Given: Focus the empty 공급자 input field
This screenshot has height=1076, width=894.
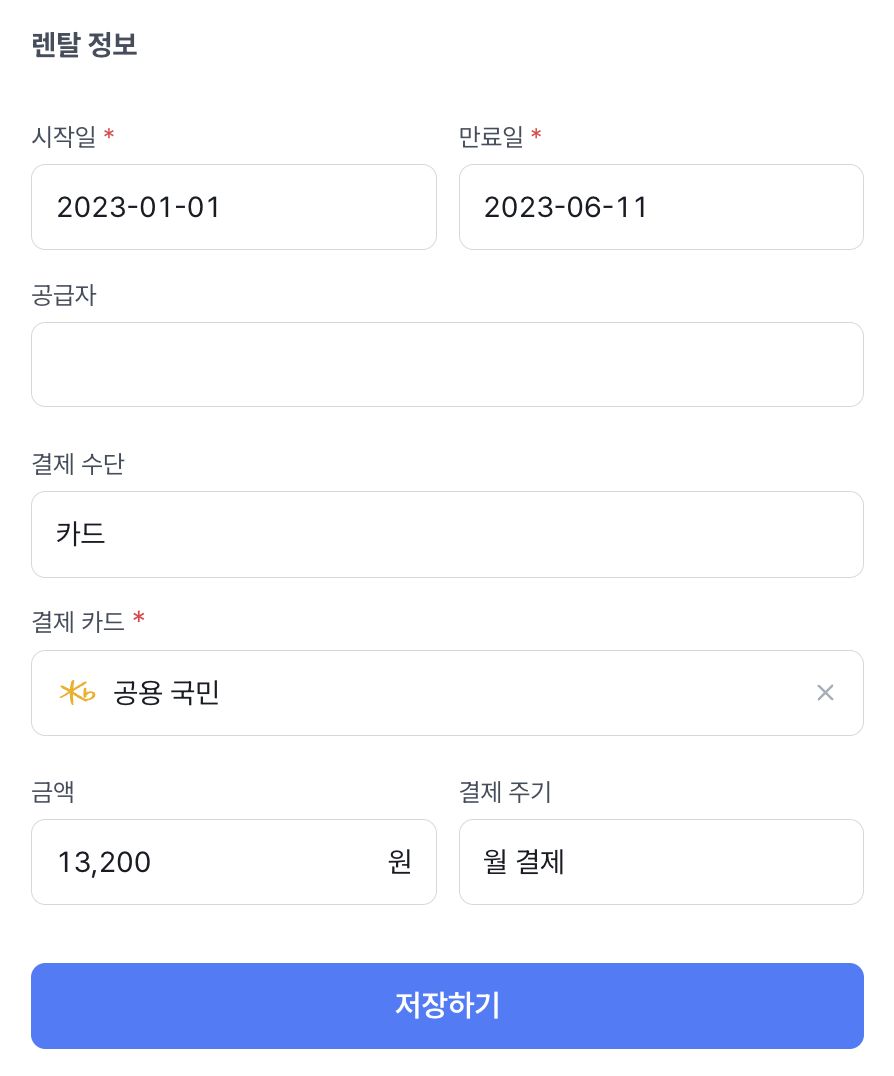Looking at the screenshot, I should pyautogui.click(x=447, y=365).
